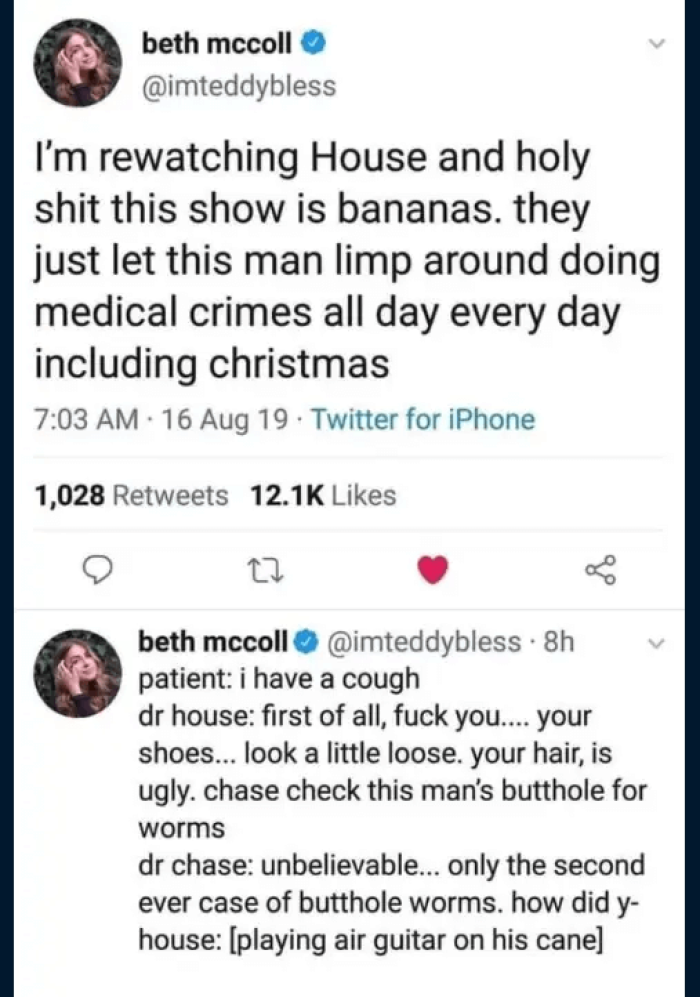This screenshot has width=700, height=997.
Task: Open the share icon for the tweet
Action: [x=600, y=569]
